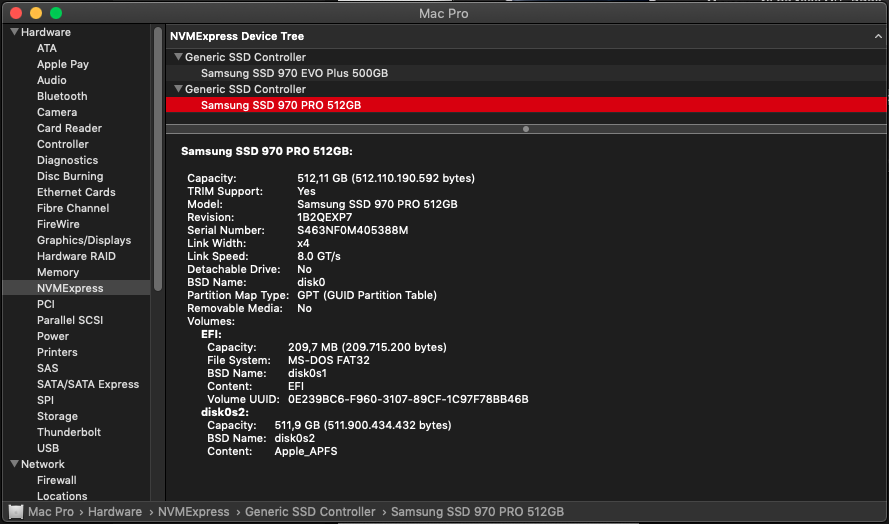
Task: Open the Power category
Action: [x=53, y=336]
